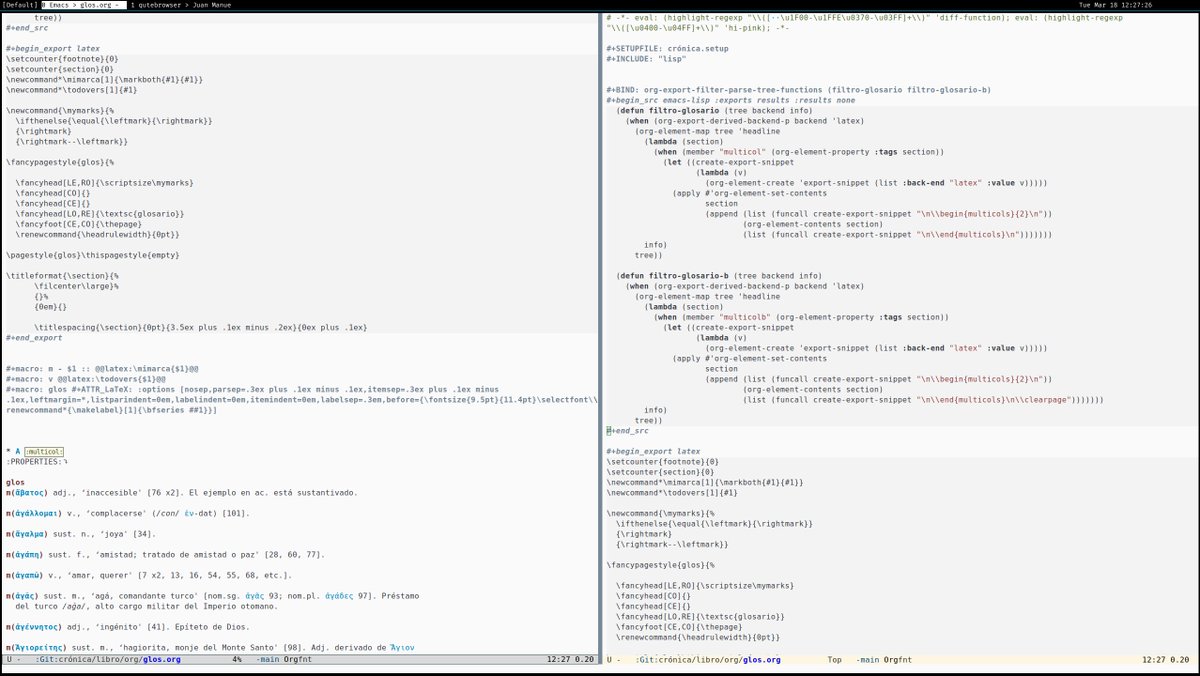Click the left pane mode line buffer name glos.org

click(161, 660)
